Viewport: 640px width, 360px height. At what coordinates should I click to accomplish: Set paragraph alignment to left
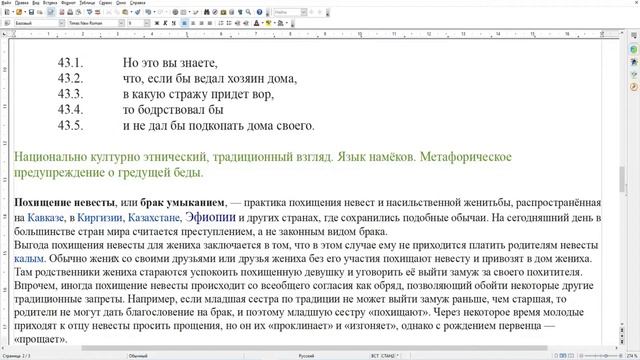(x=184, y=23)
